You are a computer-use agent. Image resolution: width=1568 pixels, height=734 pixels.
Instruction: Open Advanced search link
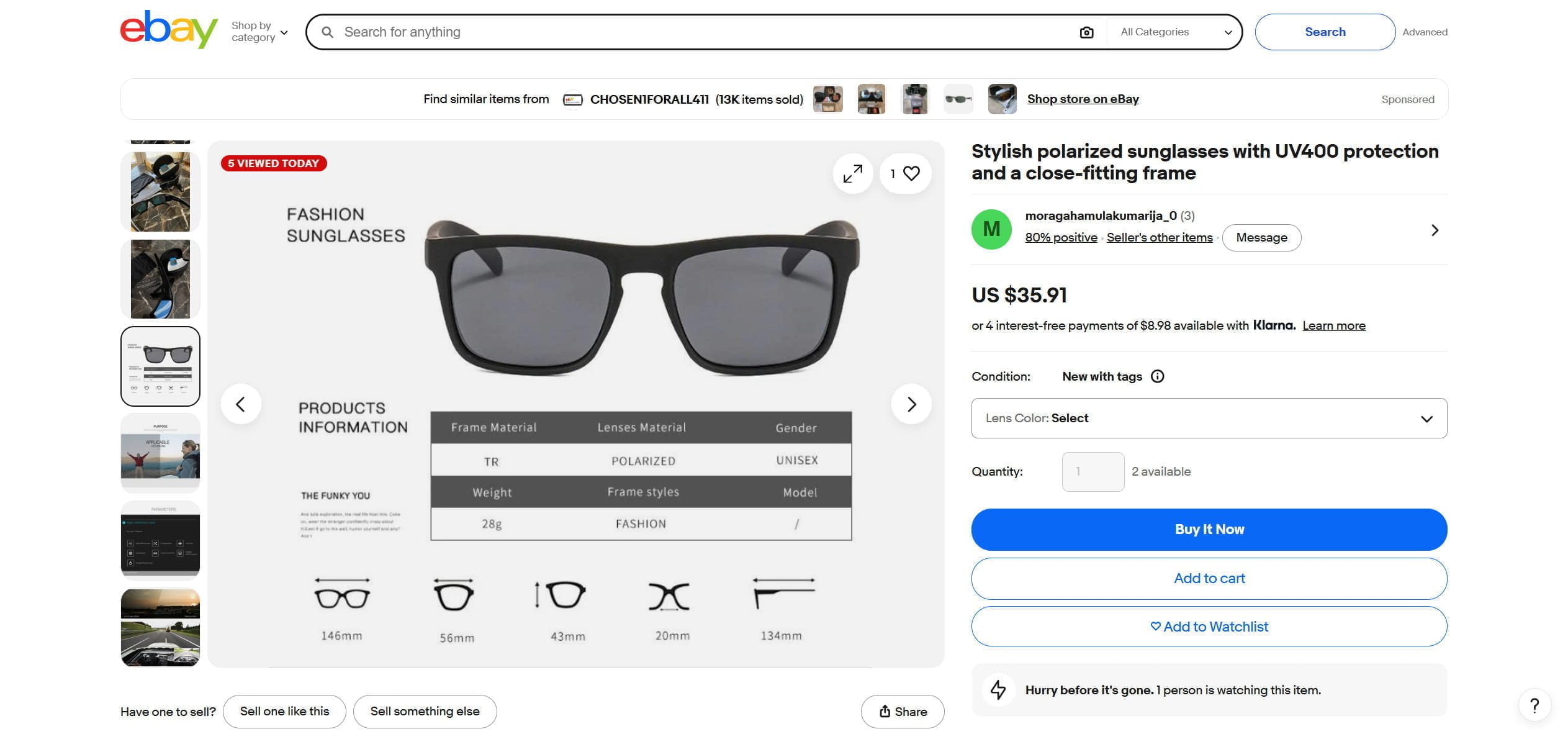pos(1425,32)
